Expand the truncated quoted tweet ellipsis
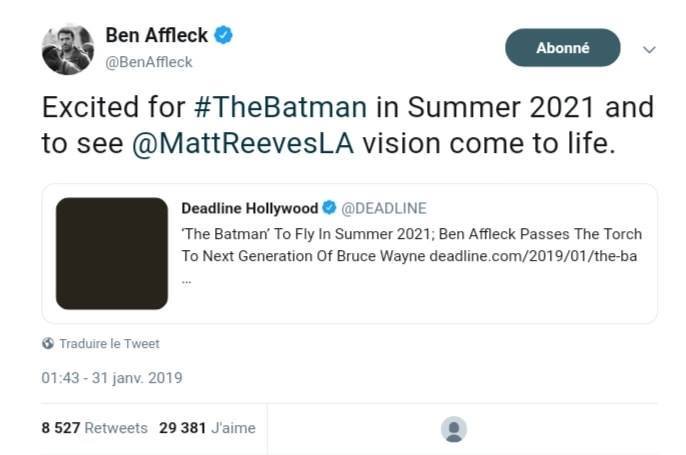 coord(187,278)
